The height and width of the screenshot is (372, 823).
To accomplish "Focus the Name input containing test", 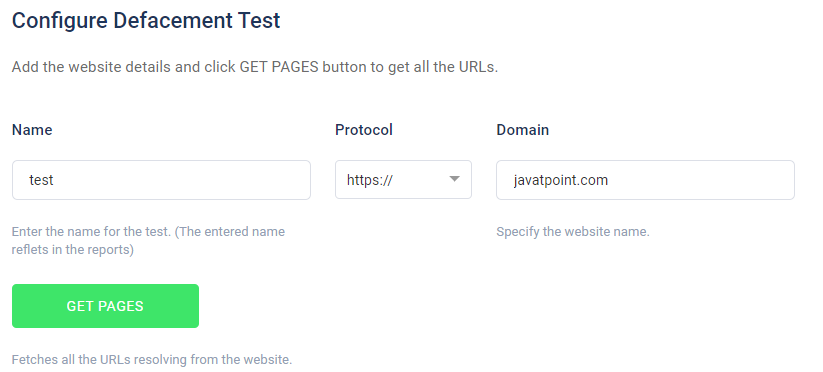I will [x=161, y=180].
